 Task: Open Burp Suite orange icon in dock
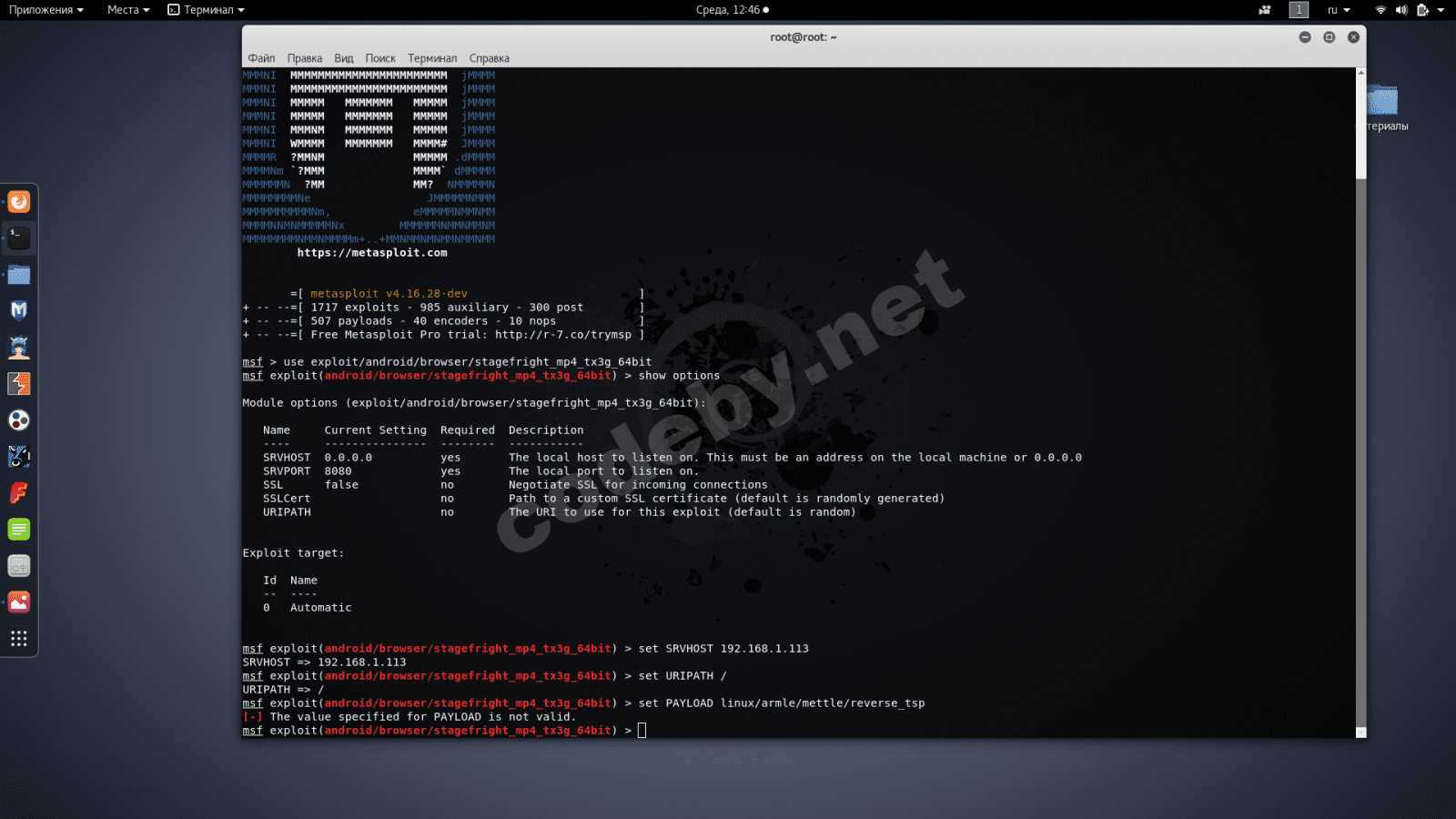(x=19, y=383)
